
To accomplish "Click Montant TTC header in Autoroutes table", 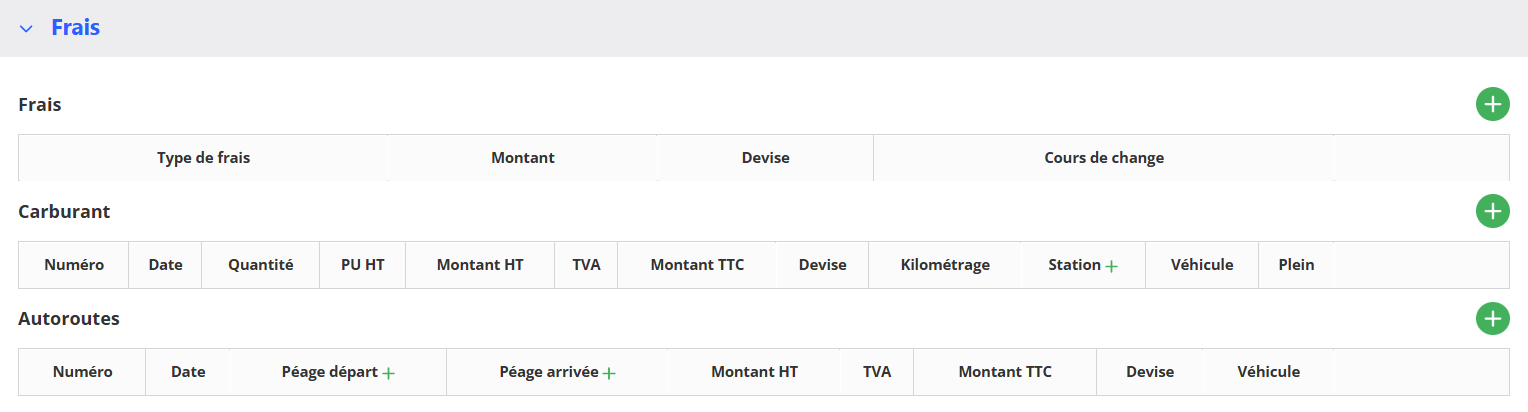I will tap(1005, 372).
